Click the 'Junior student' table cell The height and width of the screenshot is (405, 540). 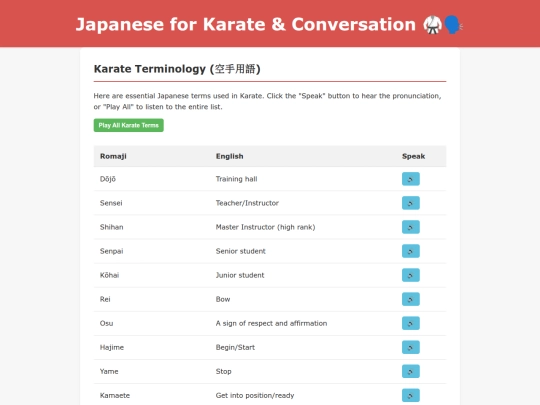[240, 275]
